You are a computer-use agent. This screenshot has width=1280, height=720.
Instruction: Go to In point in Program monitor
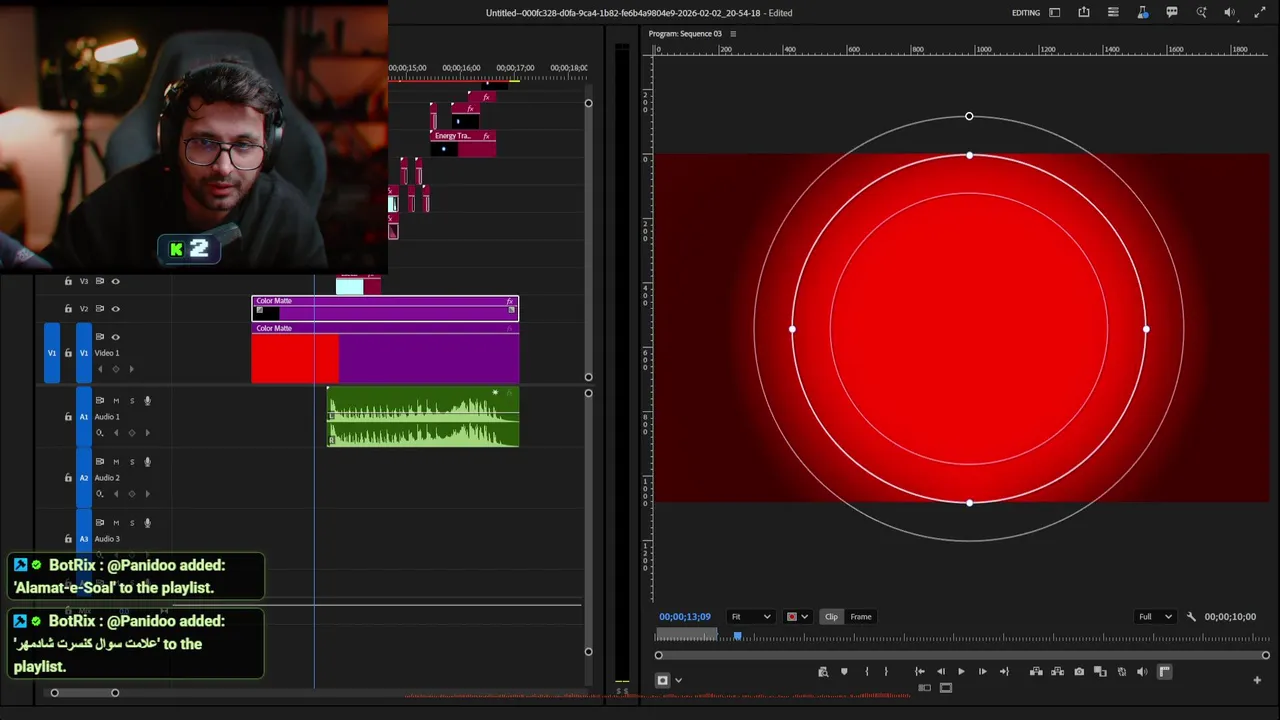point(919,672)
